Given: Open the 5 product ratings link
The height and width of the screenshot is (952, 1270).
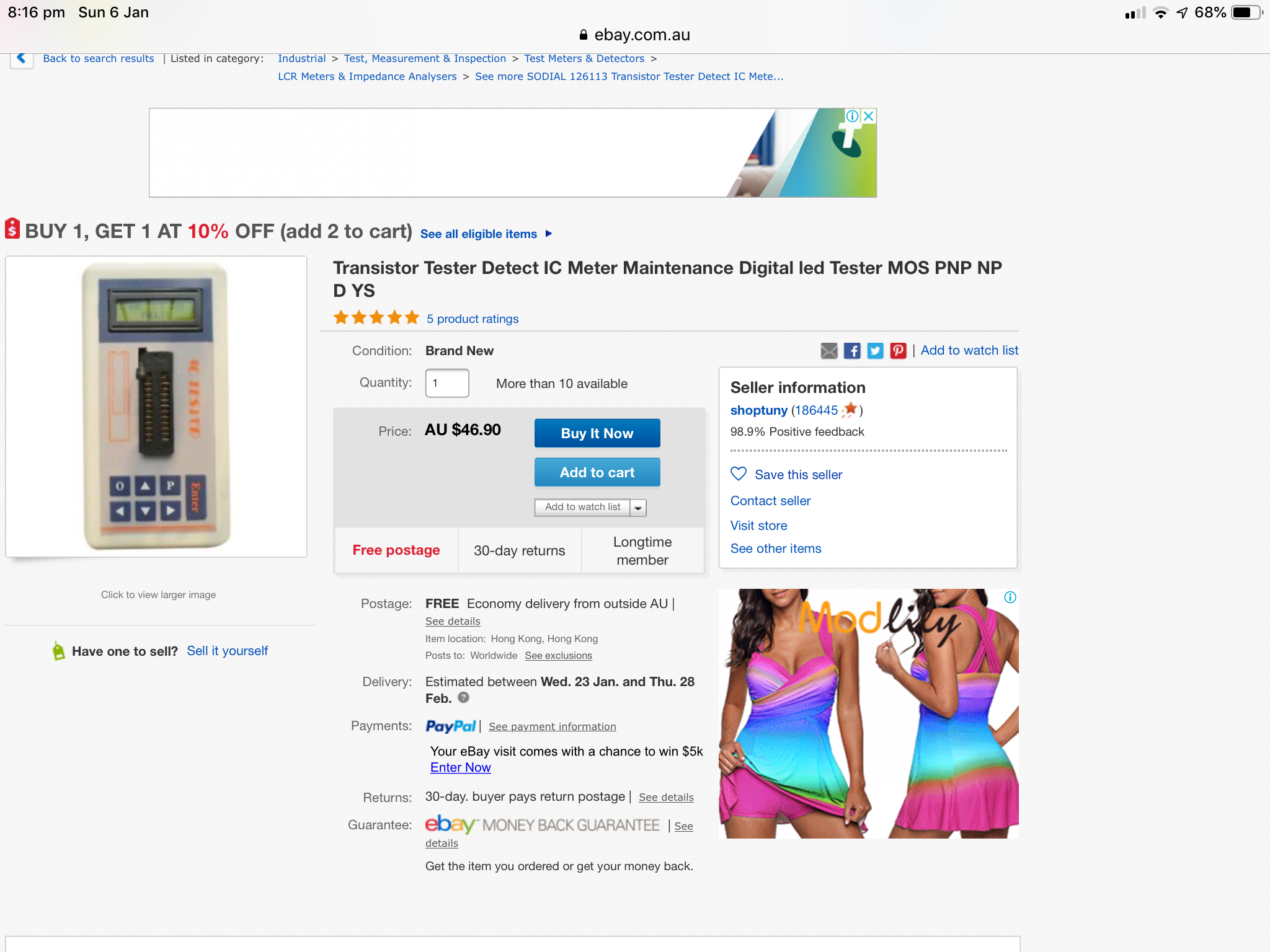Looking at the screenshot, I should pos(473,319).
